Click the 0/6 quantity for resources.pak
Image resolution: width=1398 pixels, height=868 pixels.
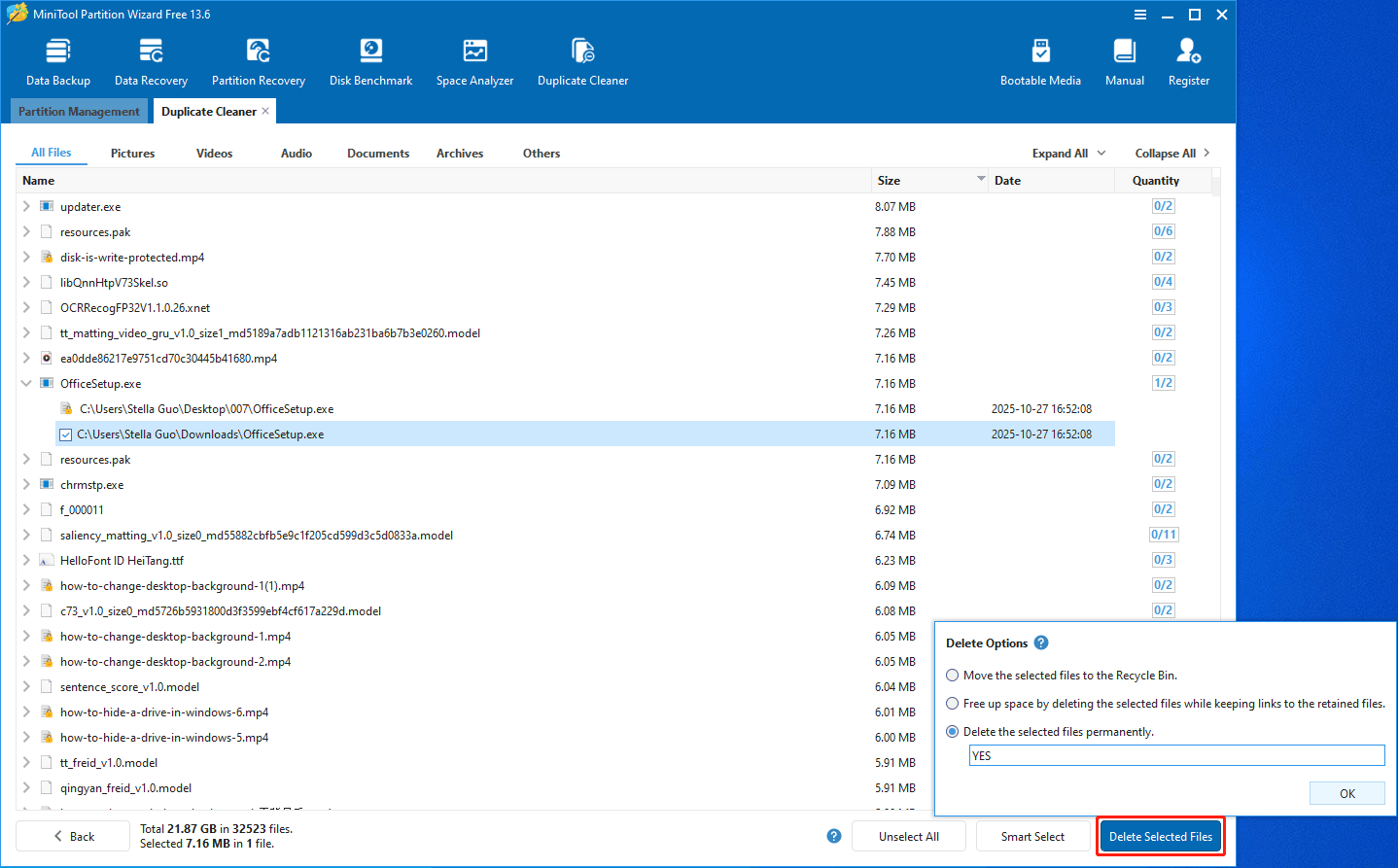[x=1163, y=231]
